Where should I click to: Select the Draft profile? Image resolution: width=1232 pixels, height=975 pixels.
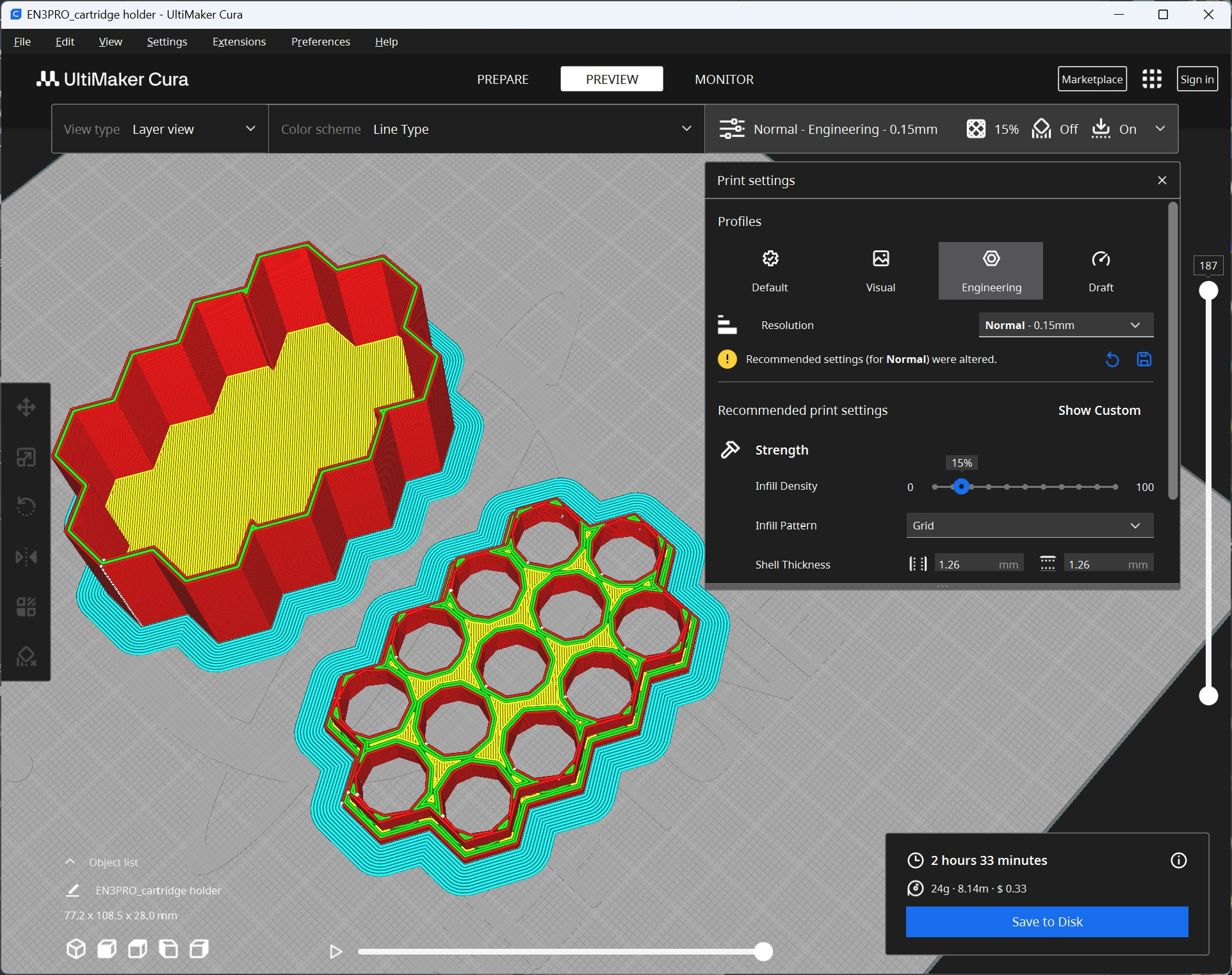click(x=1101, y=271)
